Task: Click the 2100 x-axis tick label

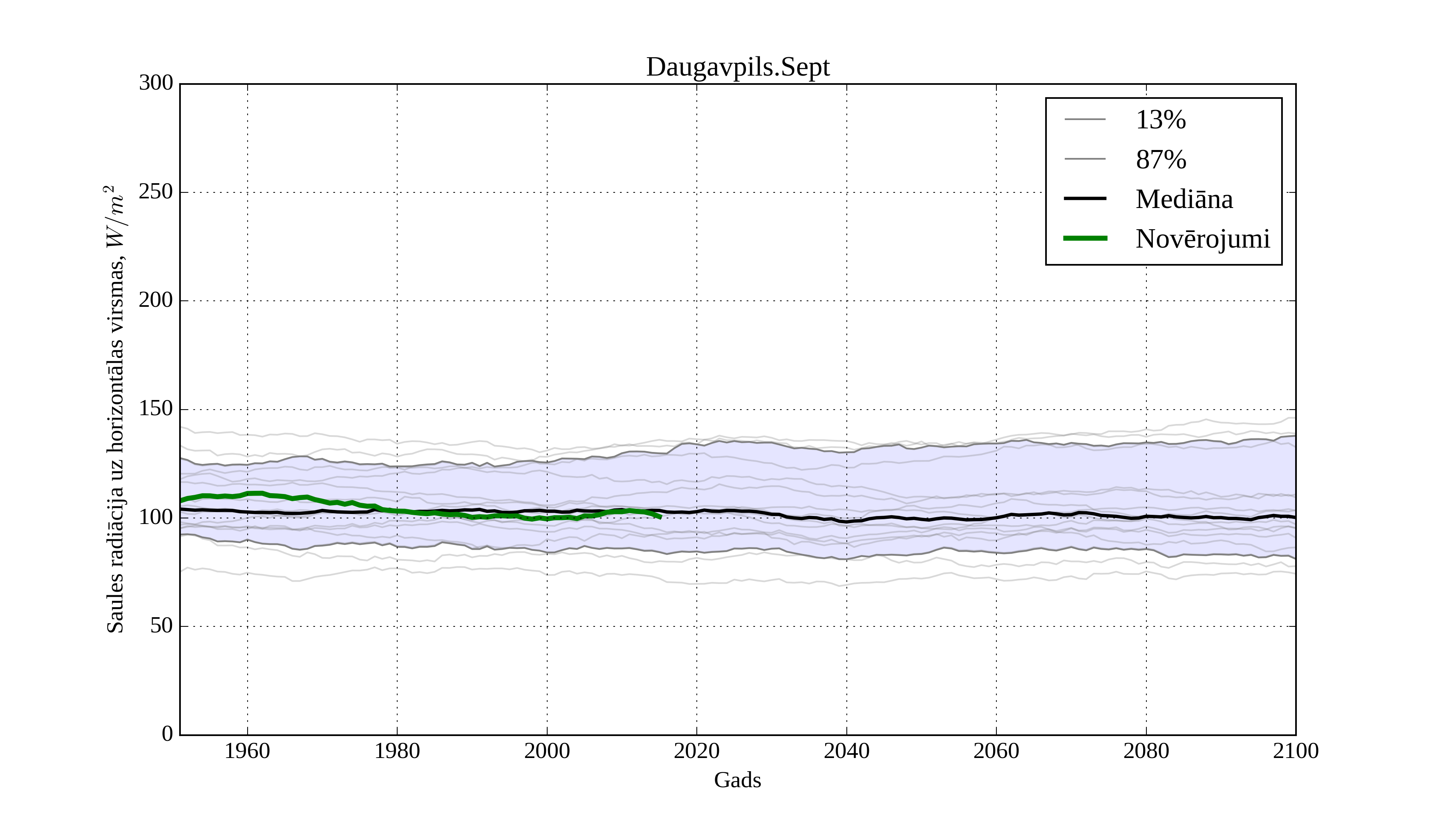Action: point(1296,751)
